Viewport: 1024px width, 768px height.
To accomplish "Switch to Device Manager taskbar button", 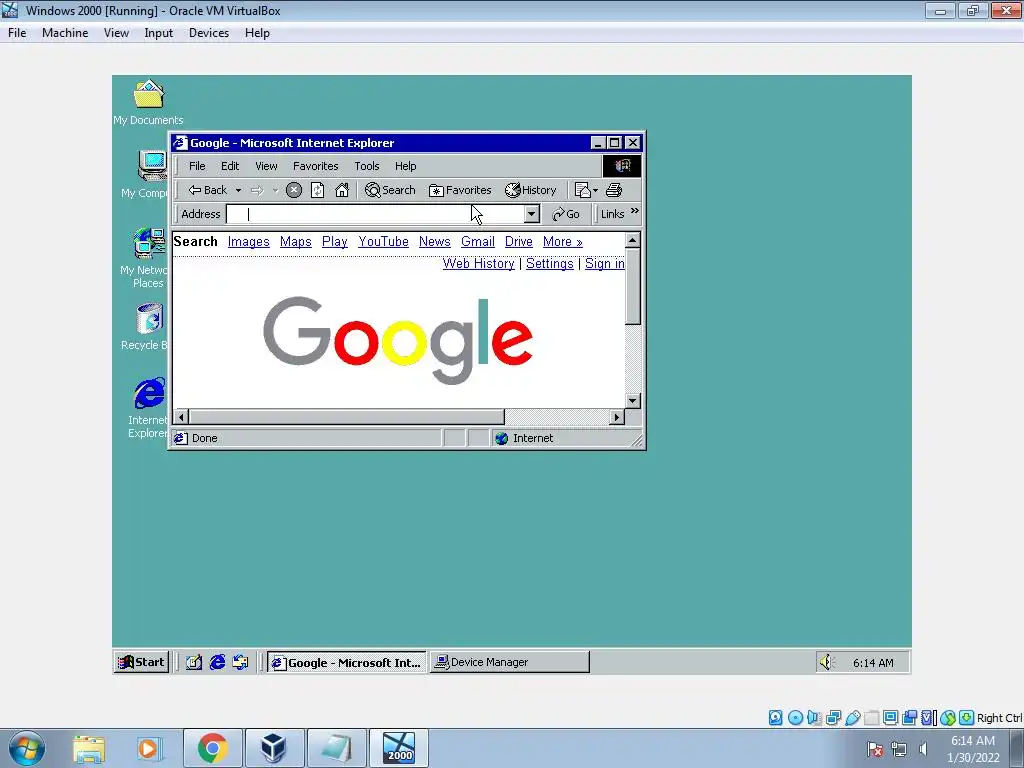I will point(509,662).
